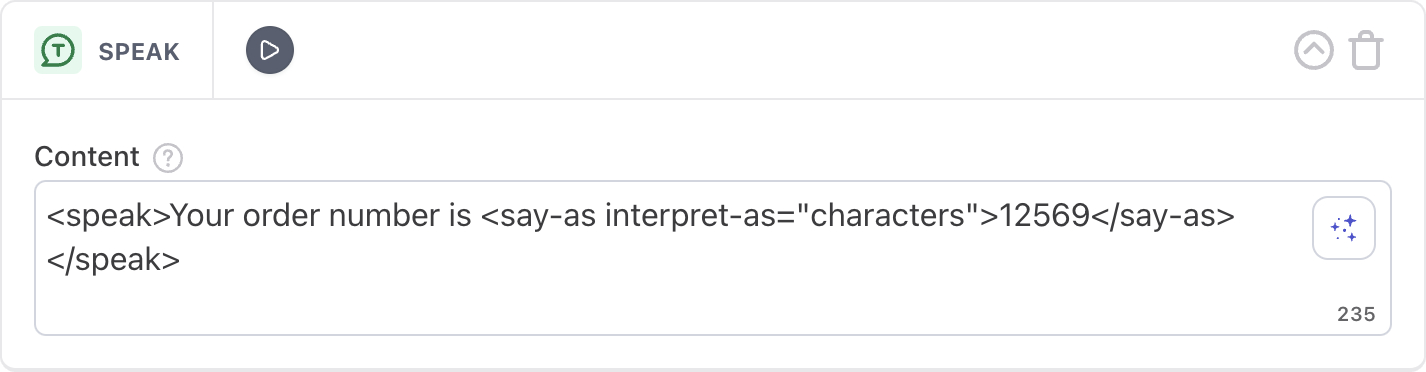This screenshot has height=372, width=1426.
Task: Select the SPEAK header label
Action: click(139, 51)
